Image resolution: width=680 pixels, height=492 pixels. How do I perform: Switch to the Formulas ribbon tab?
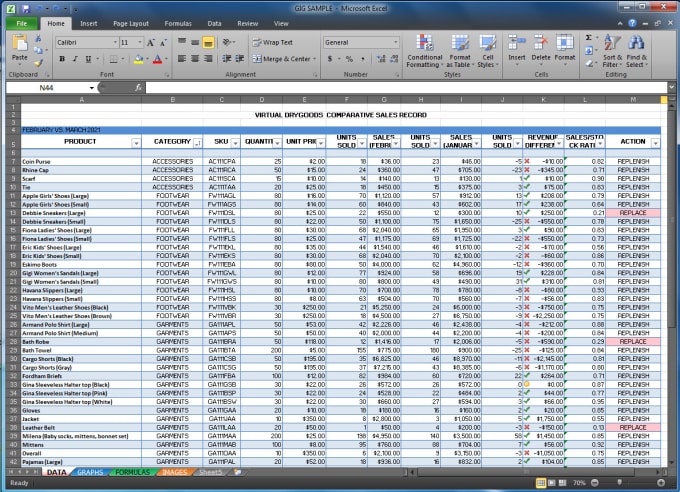tap(178, 23)
